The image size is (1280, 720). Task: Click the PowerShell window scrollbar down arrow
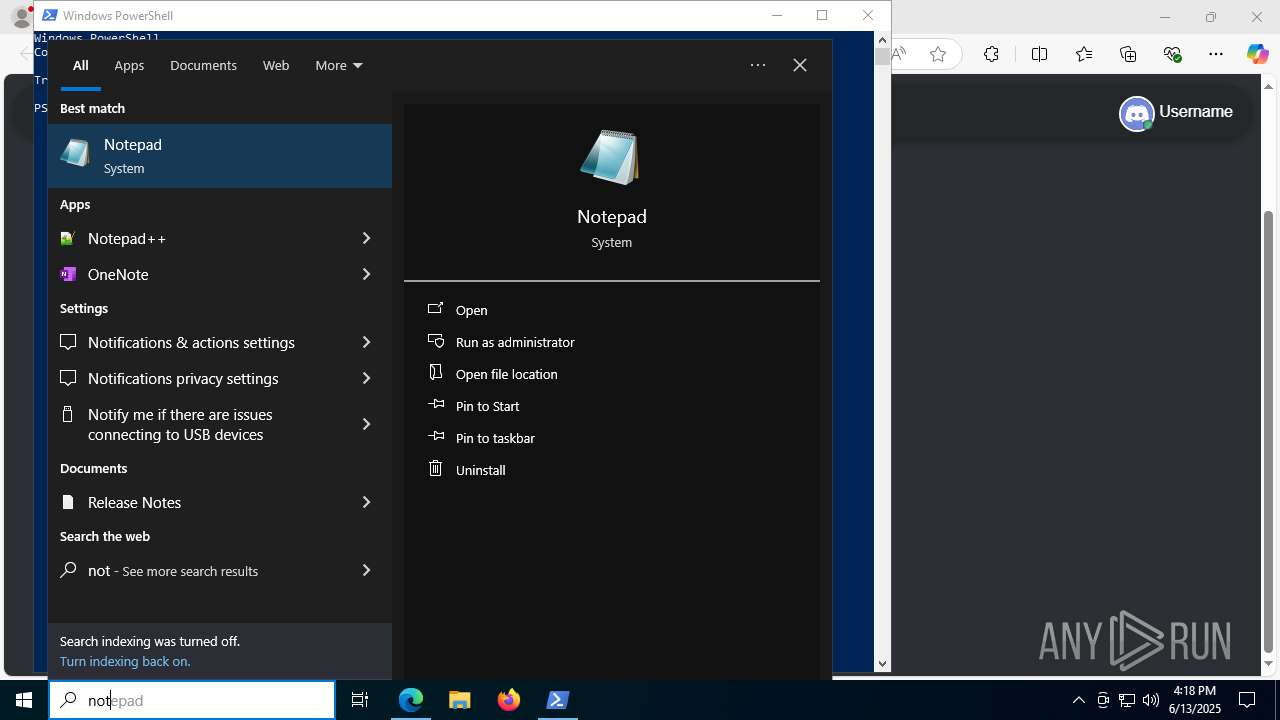point(882,663)
